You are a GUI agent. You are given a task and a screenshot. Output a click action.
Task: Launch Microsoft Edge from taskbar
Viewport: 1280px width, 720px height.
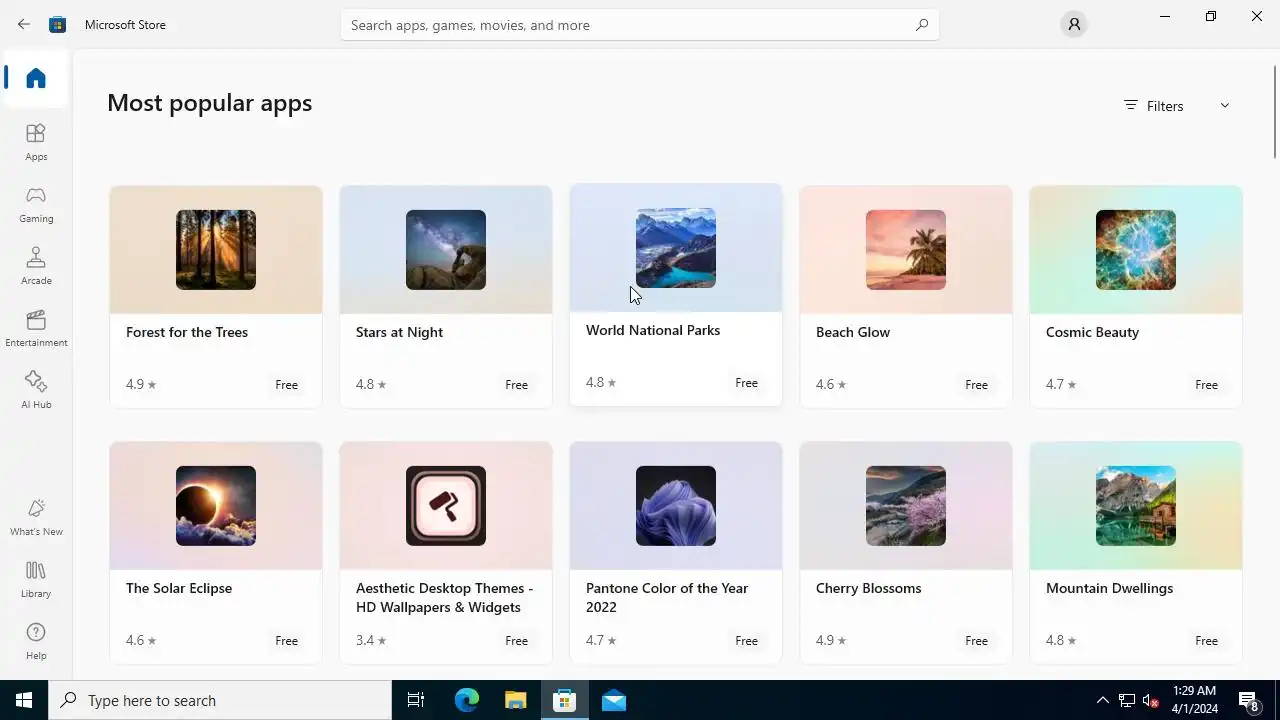[x=467, y=700]
